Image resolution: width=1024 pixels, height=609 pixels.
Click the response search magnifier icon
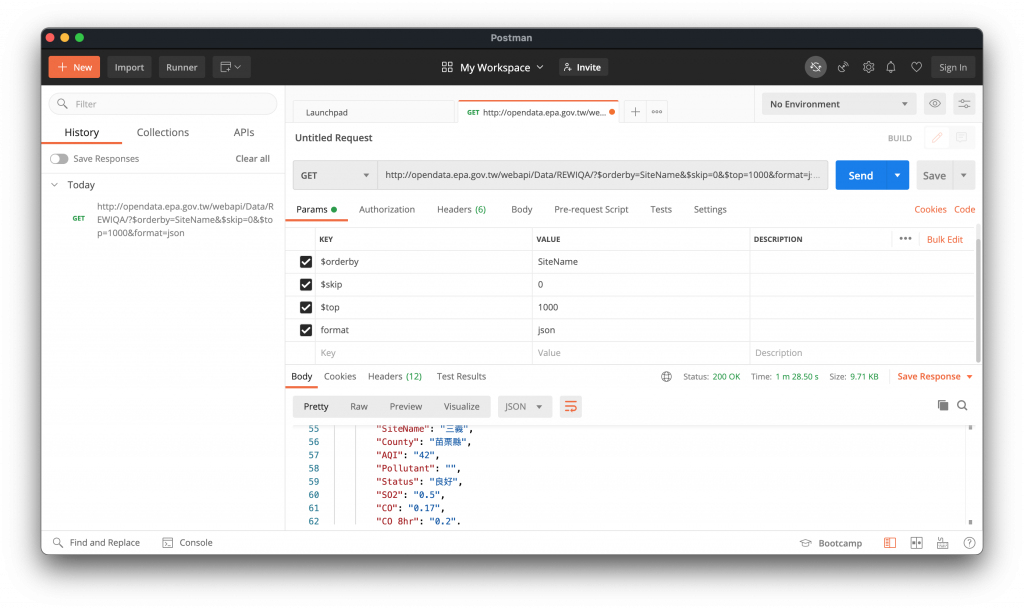[962, 405]
